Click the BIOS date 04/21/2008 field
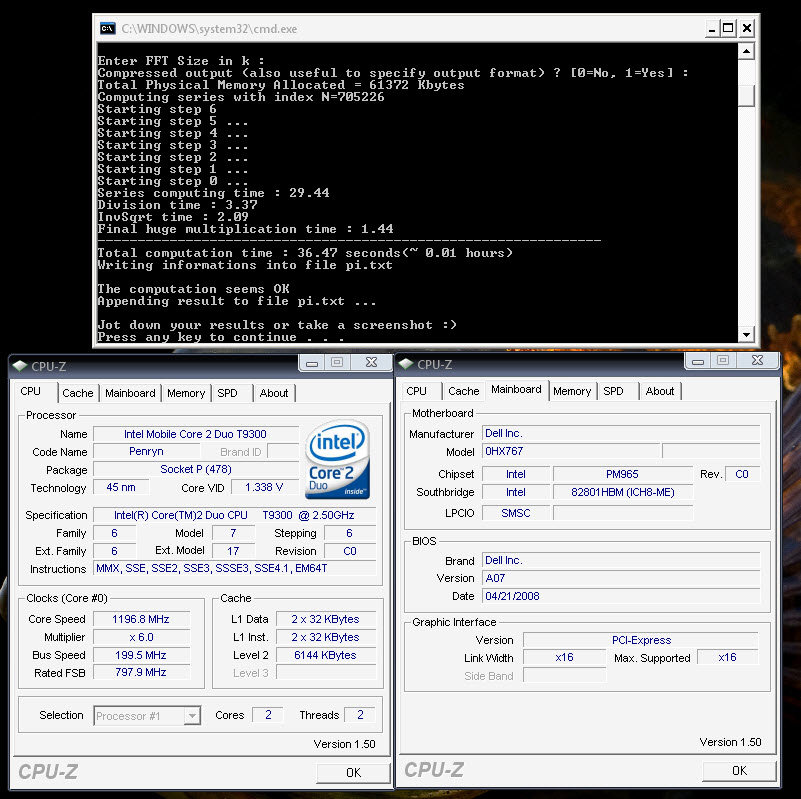801x799 pixels. 621,596
